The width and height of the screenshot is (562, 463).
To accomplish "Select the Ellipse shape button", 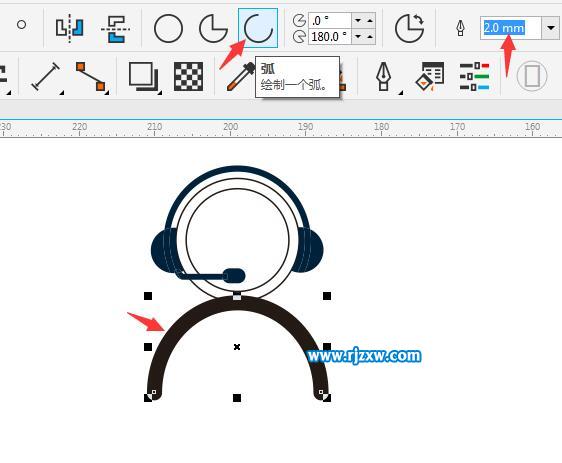I will [x=168, y=28].
